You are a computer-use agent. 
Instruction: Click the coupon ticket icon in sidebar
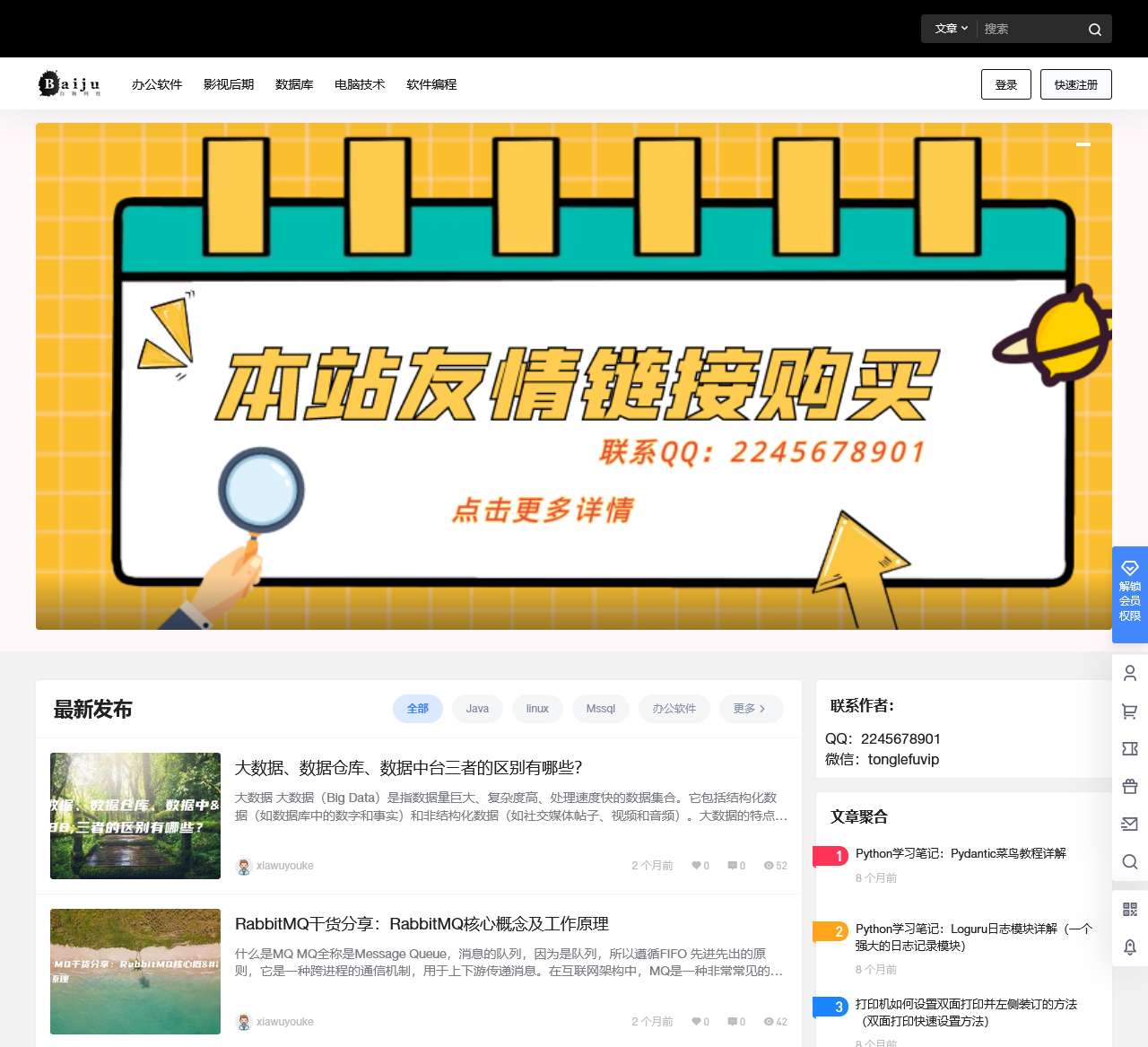coord(1129,748)
